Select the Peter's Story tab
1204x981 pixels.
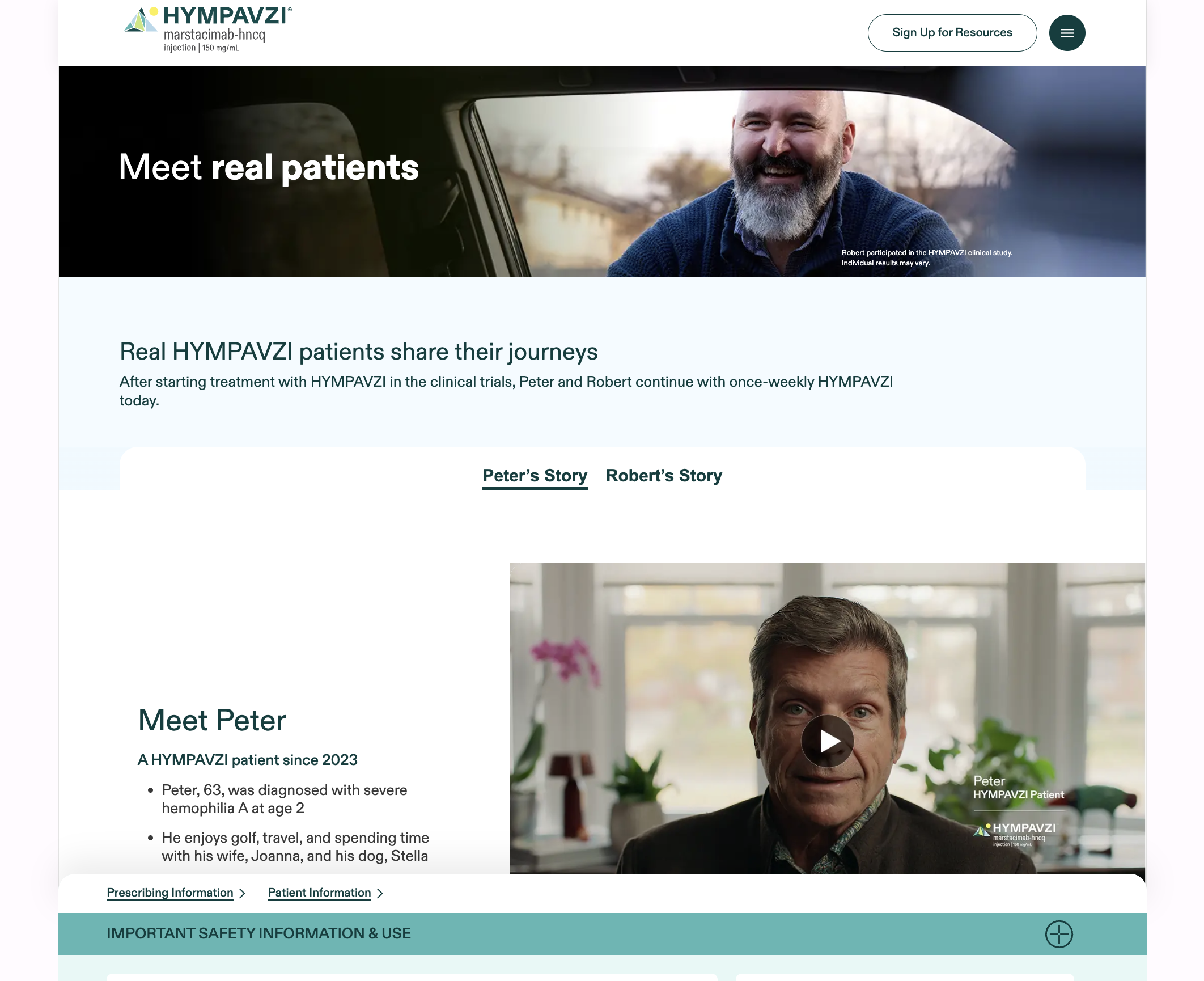coord(535,476)
